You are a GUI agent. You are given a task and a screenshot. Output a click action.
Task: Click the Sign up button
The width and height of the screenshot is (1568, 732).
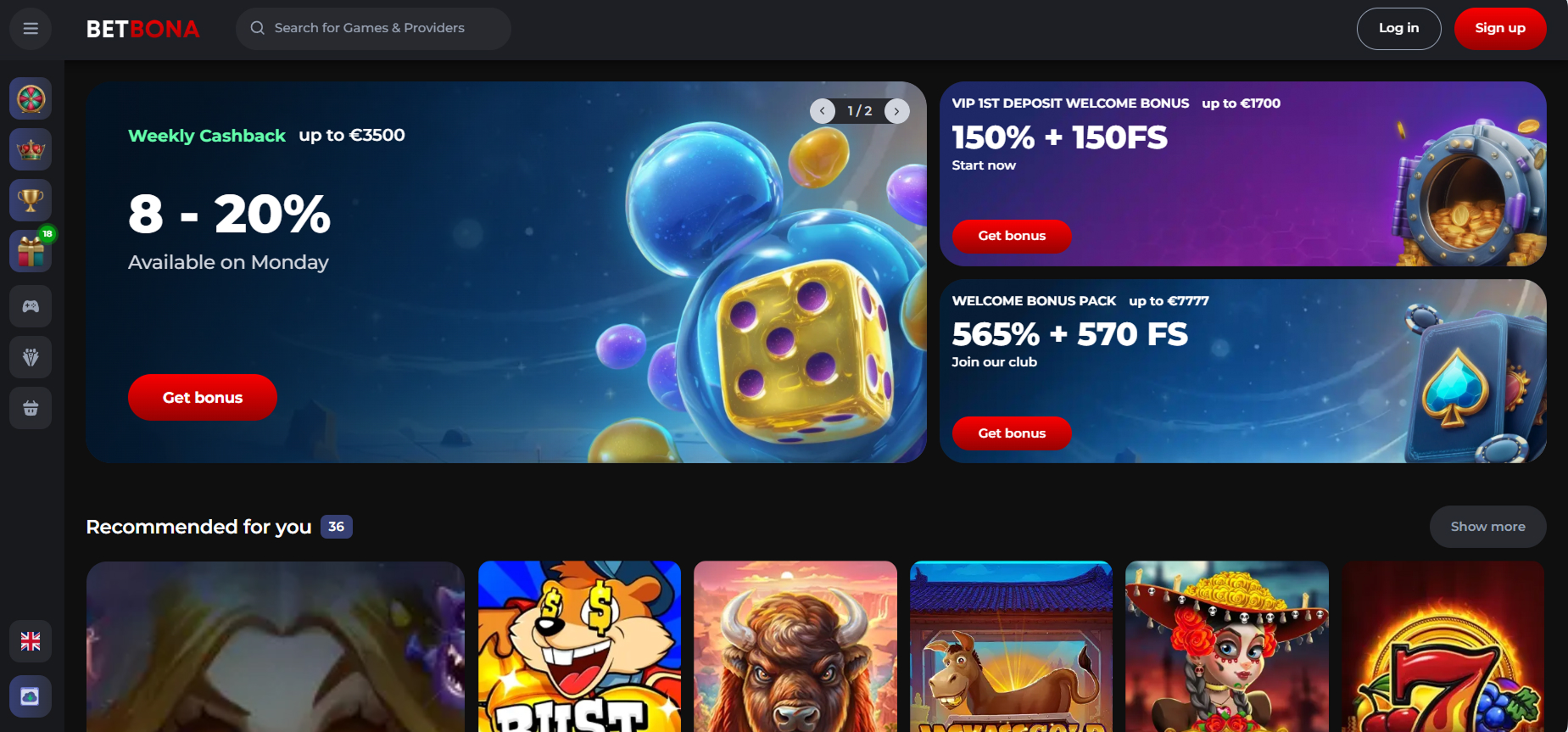1500,29
